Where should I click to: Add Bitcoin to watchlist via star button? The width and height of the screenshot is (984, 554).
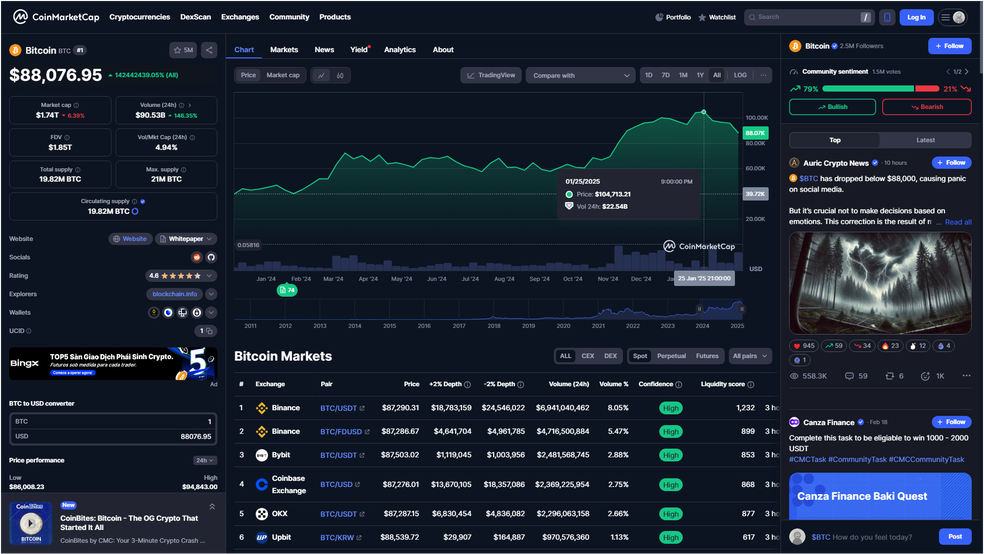point(183,50)
